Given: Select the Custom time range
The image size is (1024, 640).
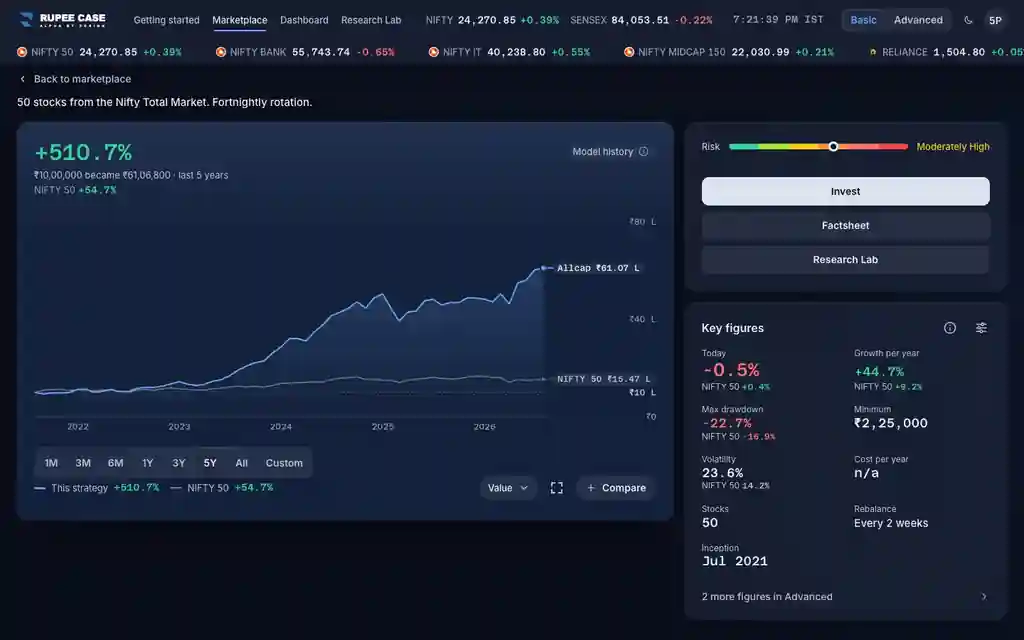Looking at the screenshot, I should coord(284,463).
